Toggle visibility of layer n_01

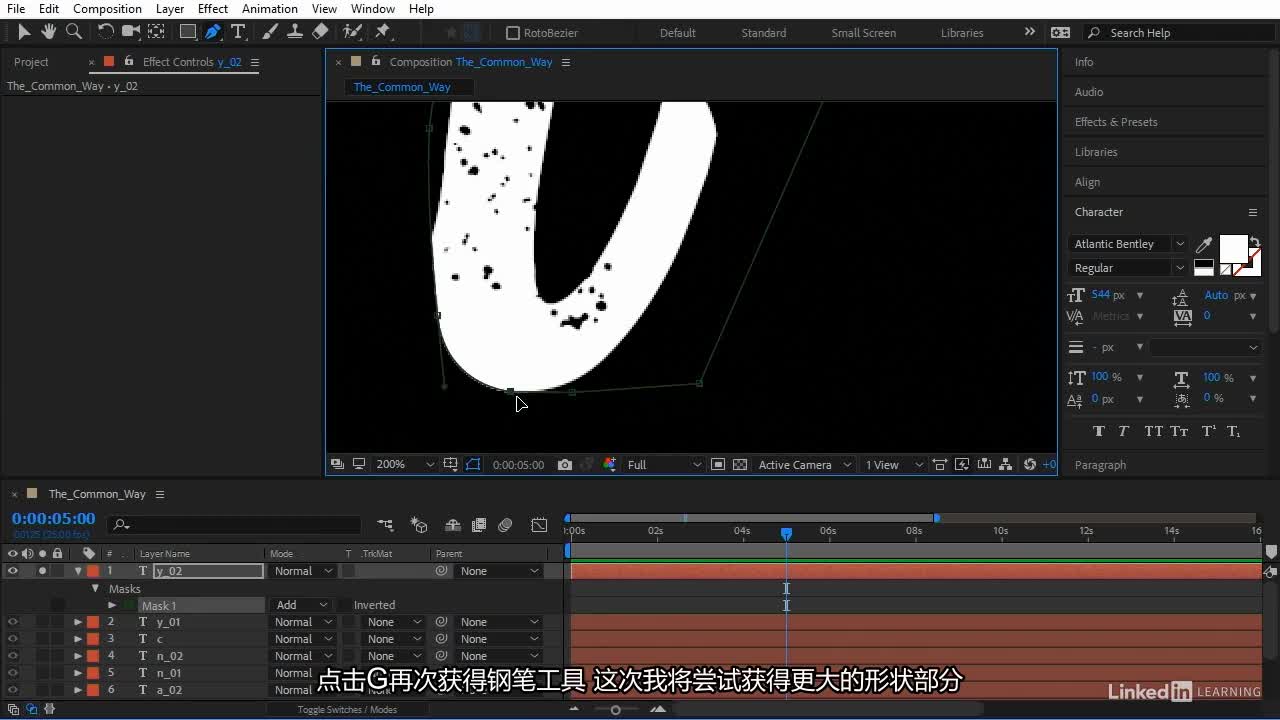pyautogui.click(x=13, y=673)
